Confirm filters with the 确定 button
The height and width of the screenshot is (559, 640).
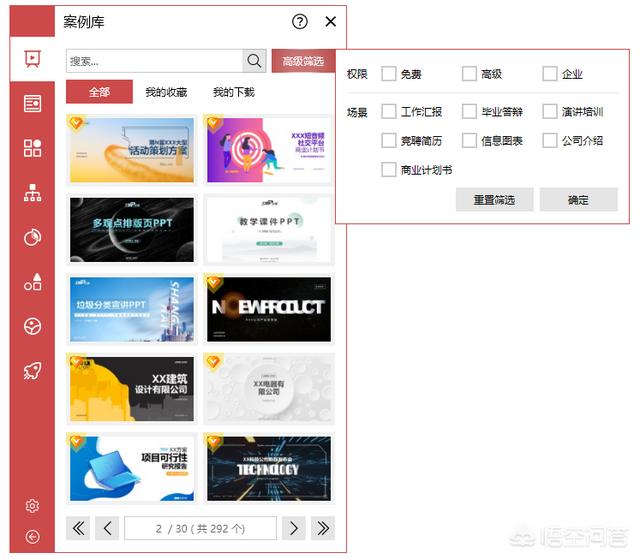tap(578, 200)
